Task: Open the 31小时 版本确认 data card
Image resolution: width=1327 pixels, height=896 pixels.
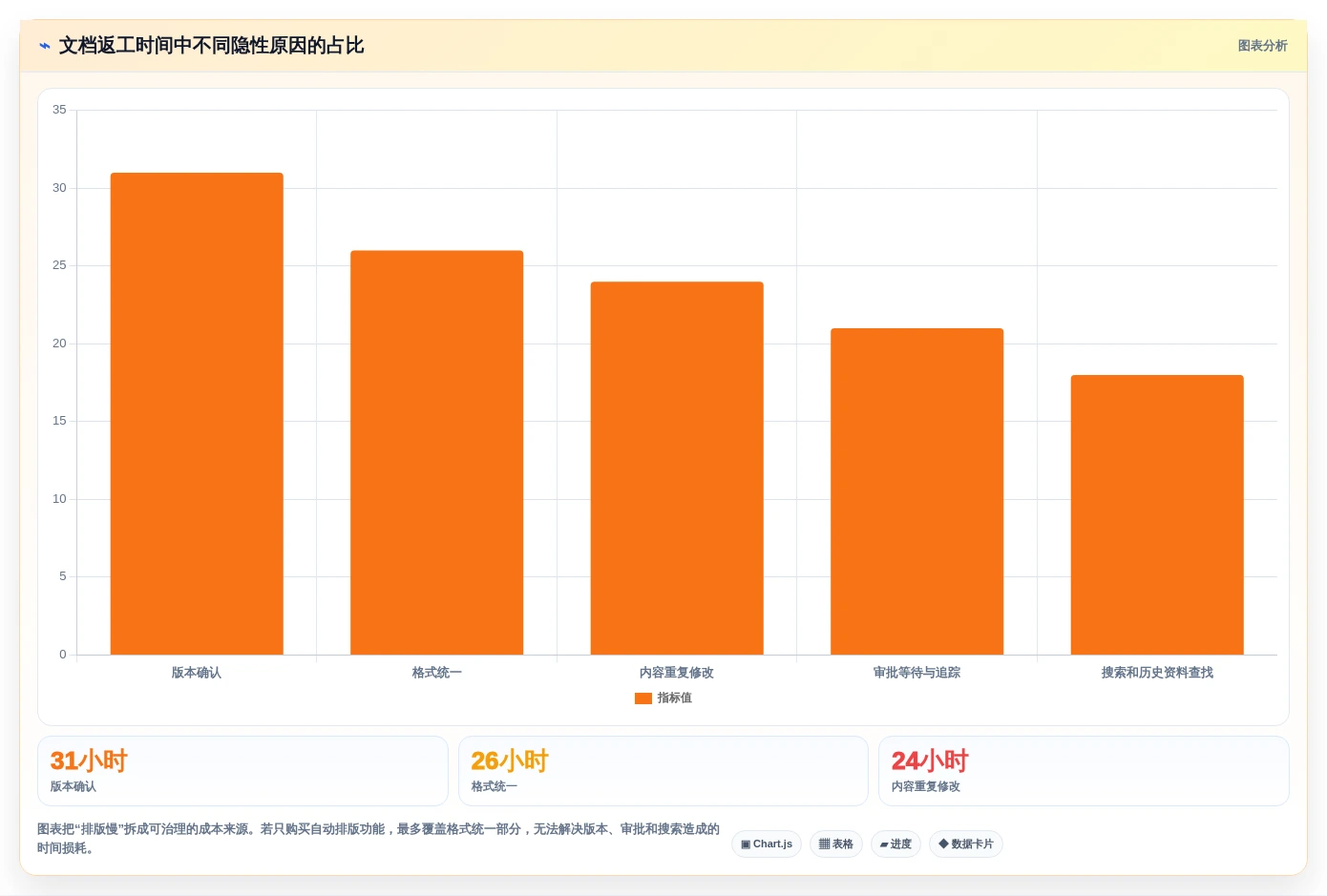Action: click(242, 771)
